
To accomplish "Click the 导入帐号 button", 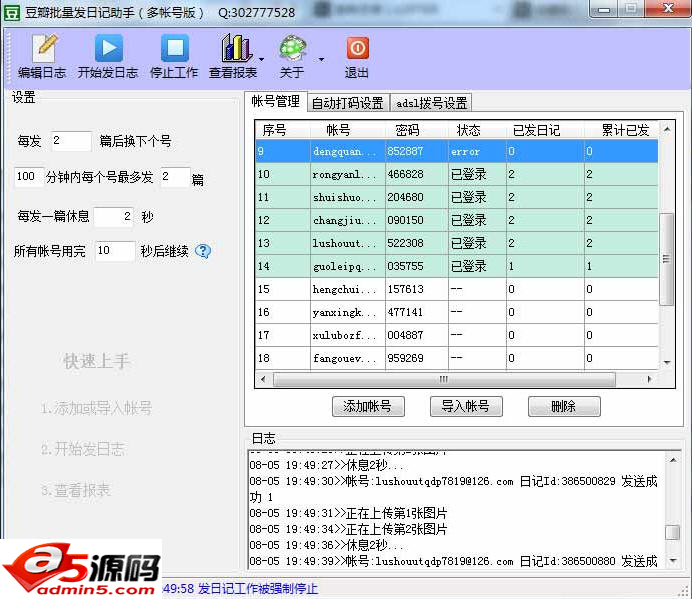I will pos(465,406).
